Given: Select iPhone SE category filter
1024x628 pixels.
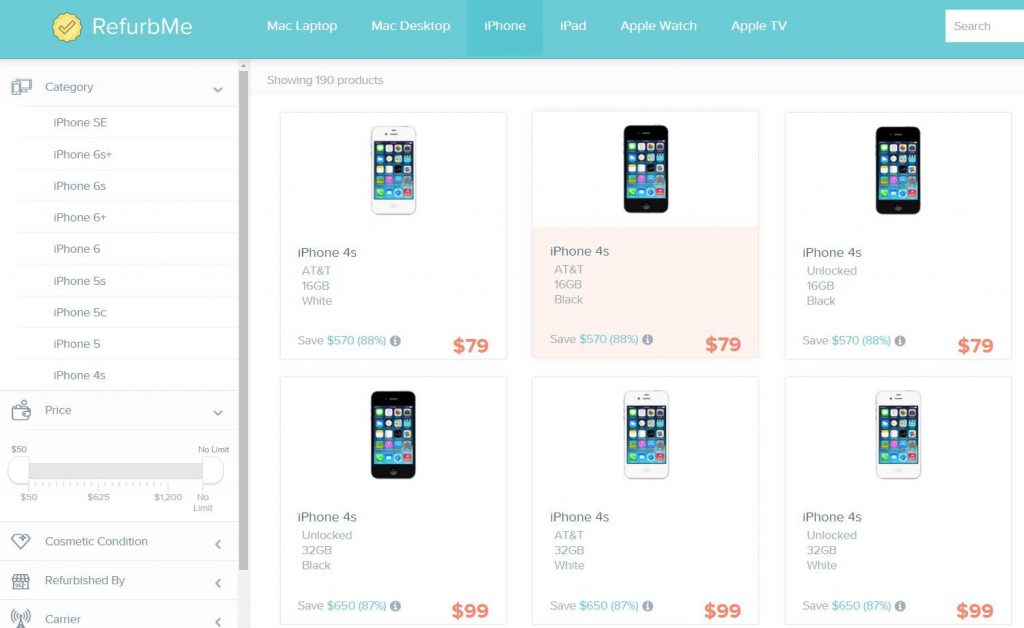Looking at the screenshot, I should coord(80,122).
